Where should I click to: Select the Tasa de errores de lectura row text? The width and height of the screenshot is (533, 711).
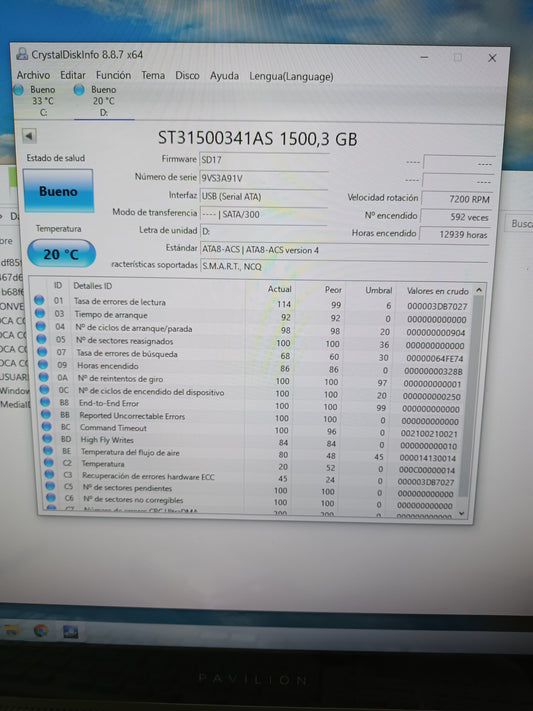[120, 302]
